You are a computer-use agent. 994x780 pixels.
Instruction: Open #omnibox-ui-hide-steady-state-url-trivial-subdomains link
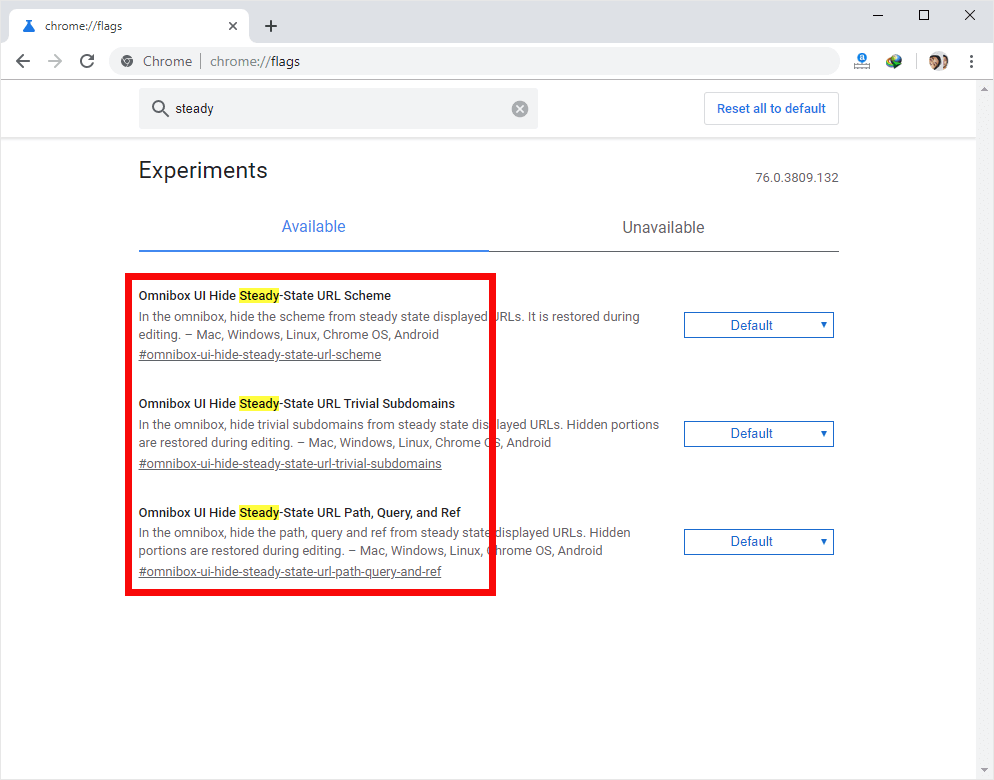point(290,464)
